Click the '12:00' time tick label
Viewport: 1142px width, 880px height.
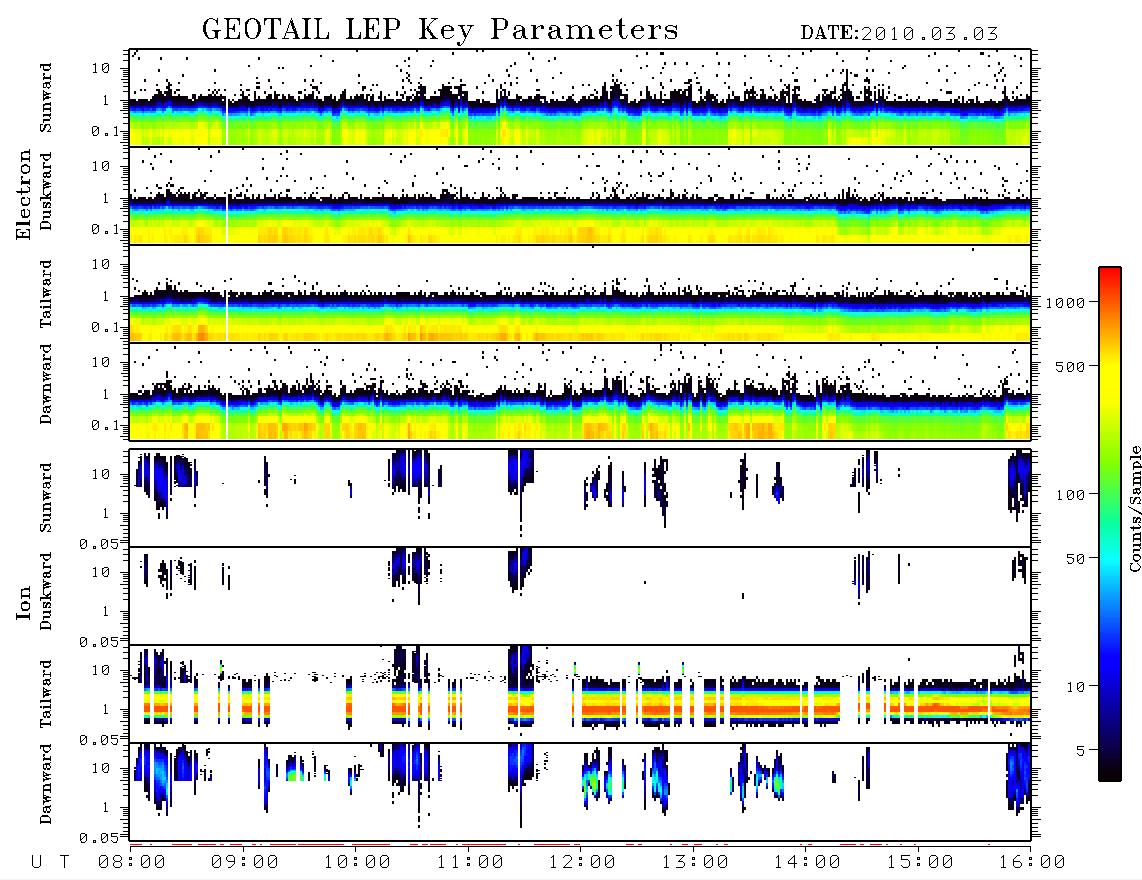coord(582,862)
